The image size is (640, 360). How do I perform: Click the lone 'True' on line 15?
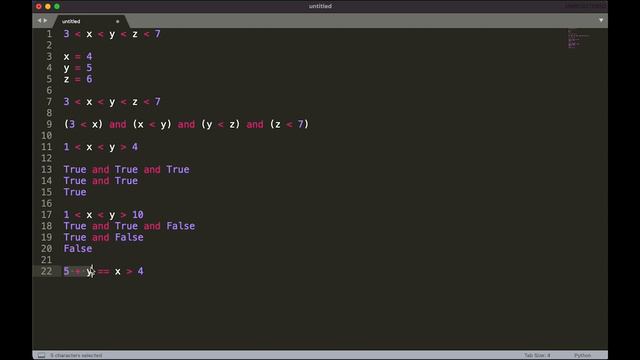pyautogui.click(x=75, y=192)
